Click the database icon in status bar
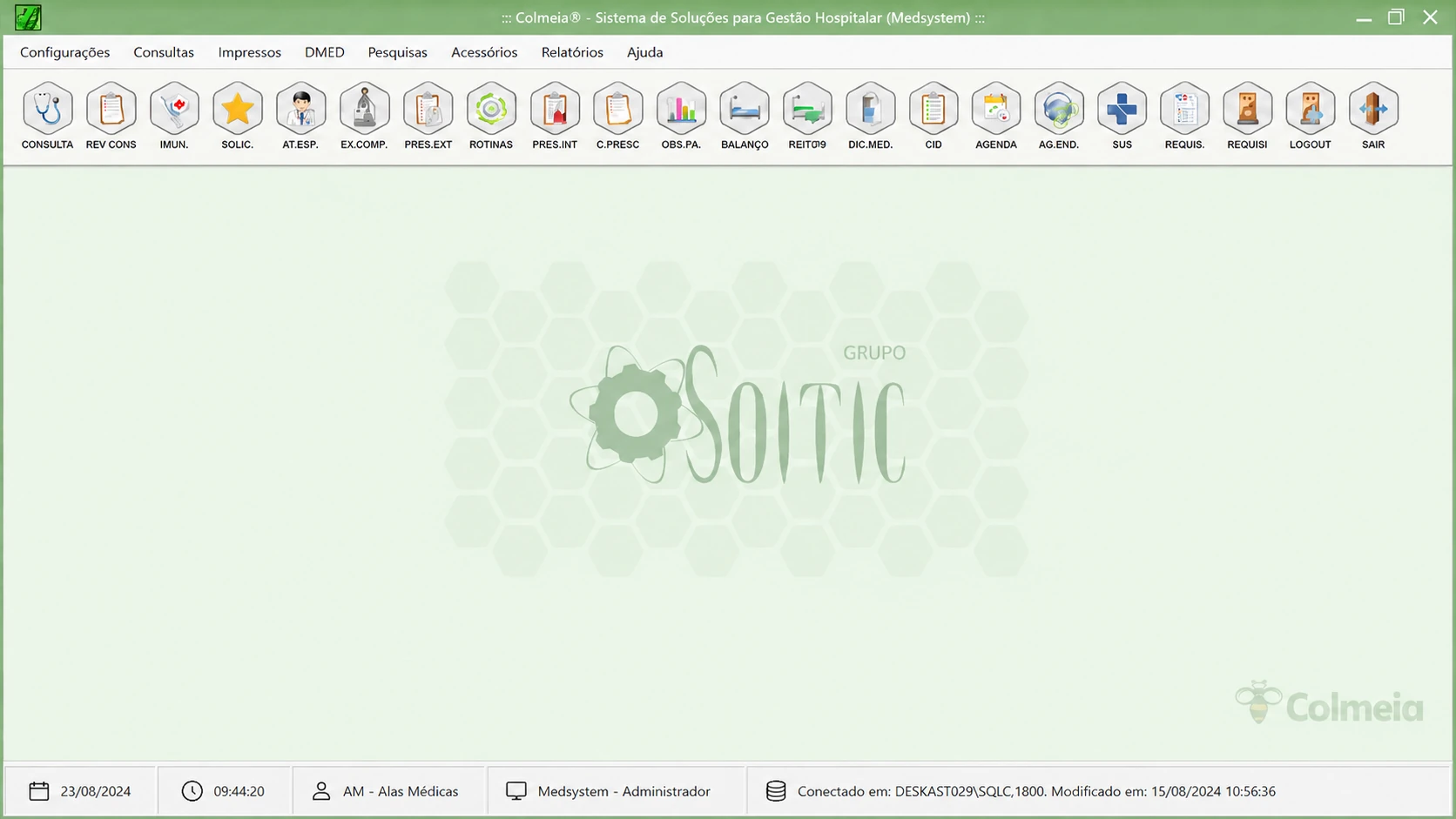 tap(776, 791)
